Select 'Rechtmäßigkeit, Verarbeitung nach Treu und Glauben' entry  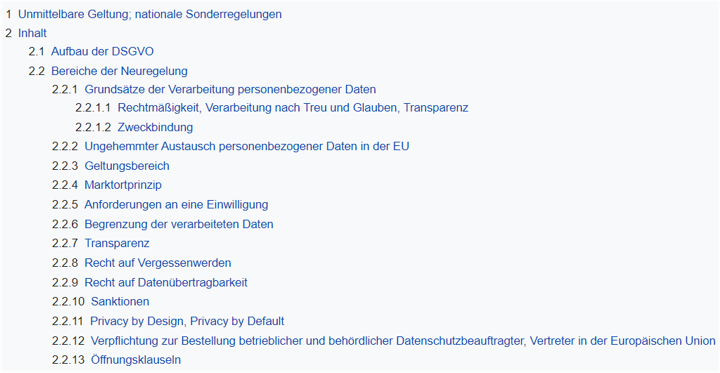(293, 108)
